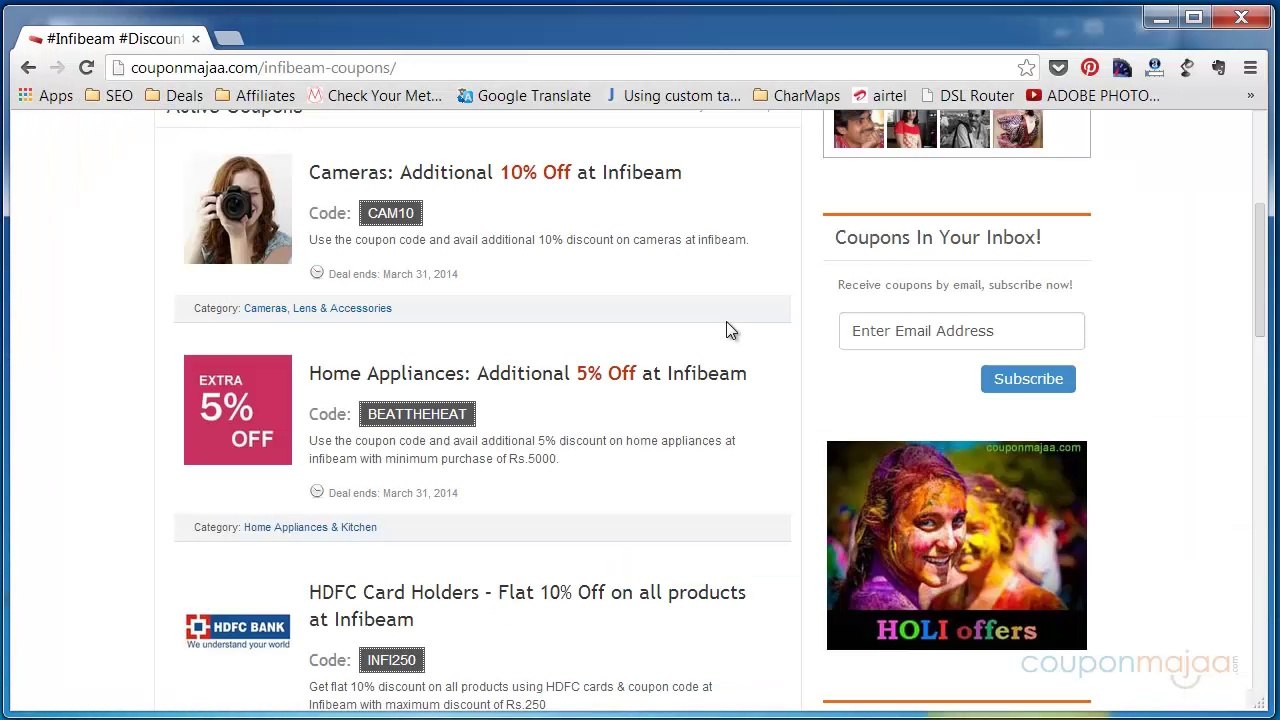Subscribe to coupons by email

click(1028, 379)
